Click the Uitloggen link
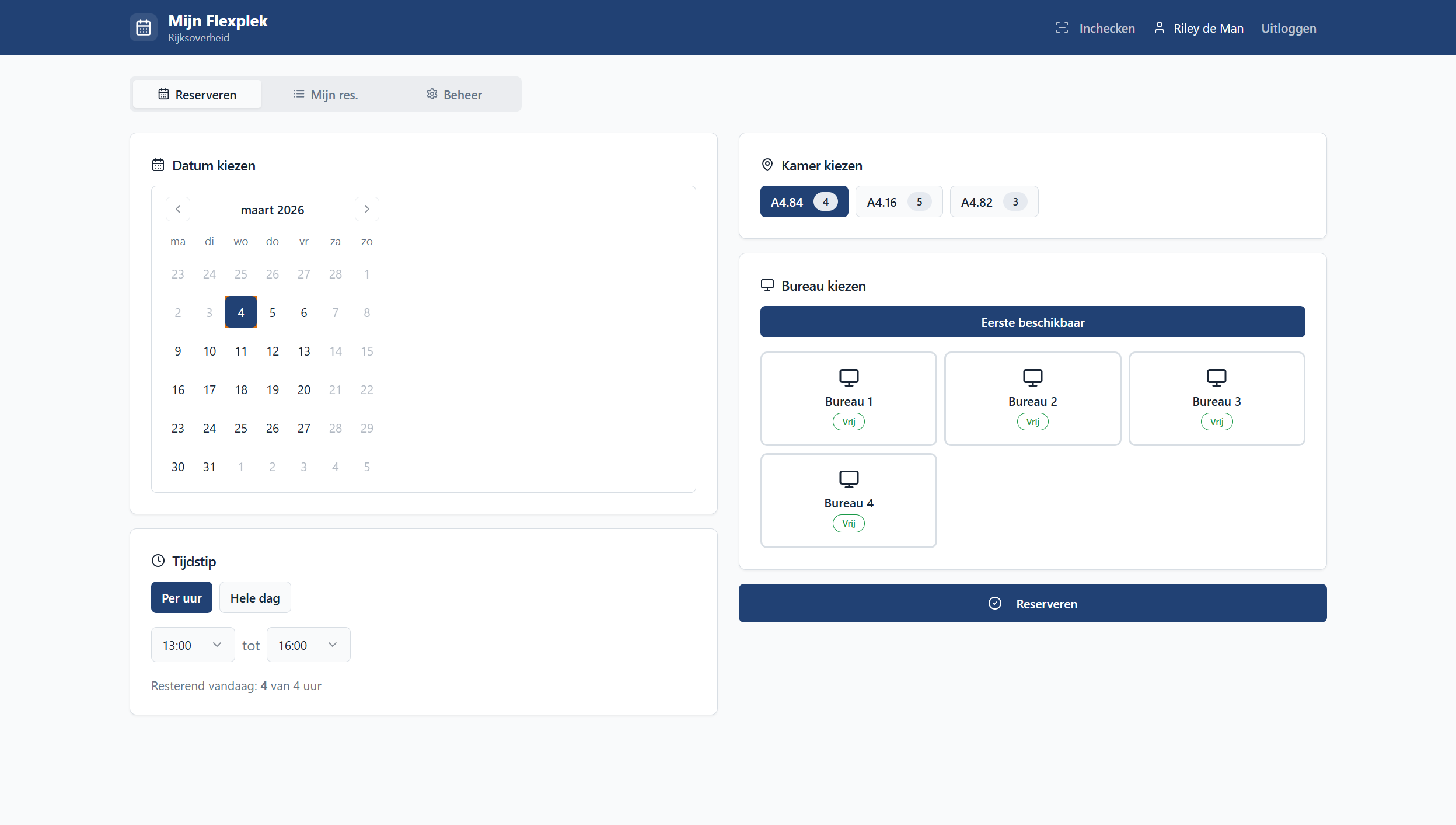Image resolution: width=1456 pixels, height=825 pixels. coord(1289,28)
